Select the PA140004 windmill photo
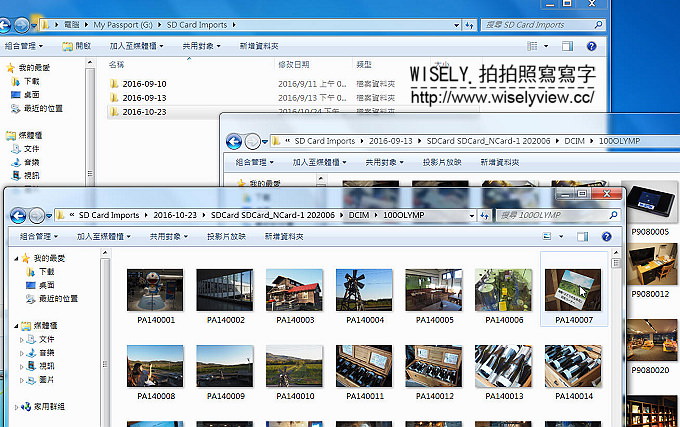The height and width of the screenshot is (427, 680). pyautogui.click(x=364, y=290)
